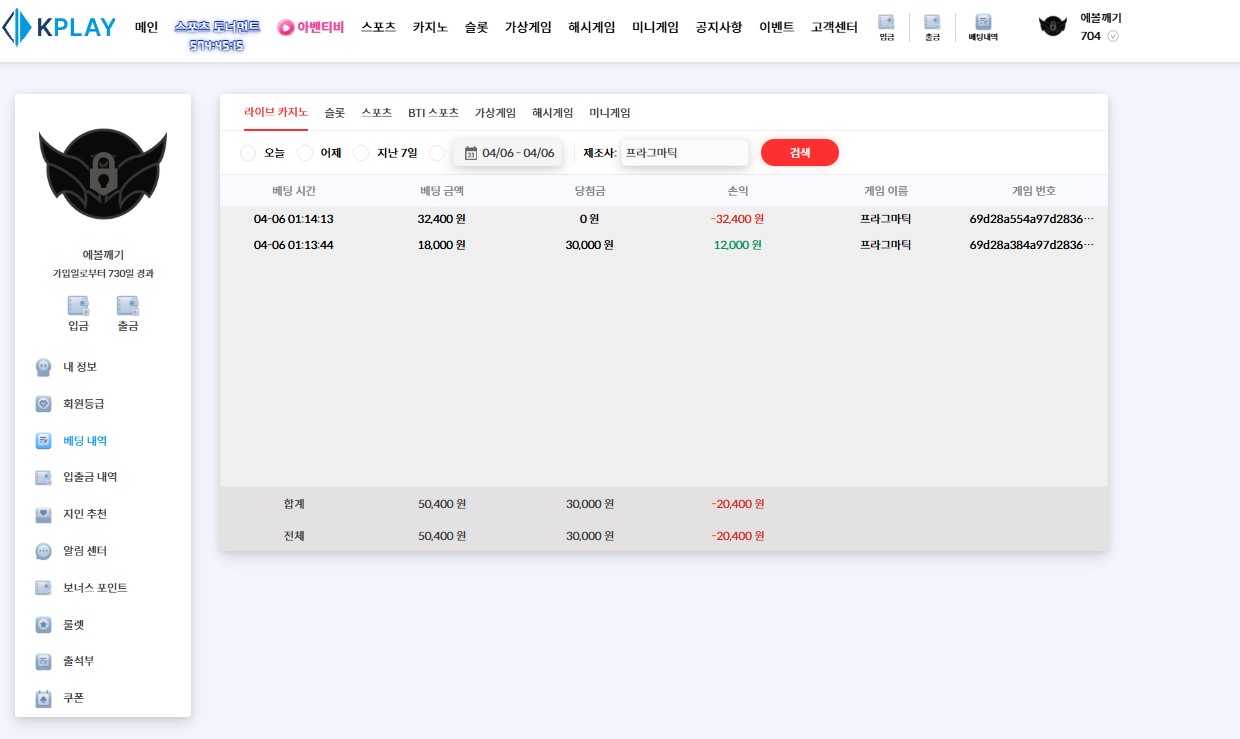The height and width of the screenshot is (739, 1240).
Task: Select the 지난 7일 radio button
Action: (x=361, y=153)
